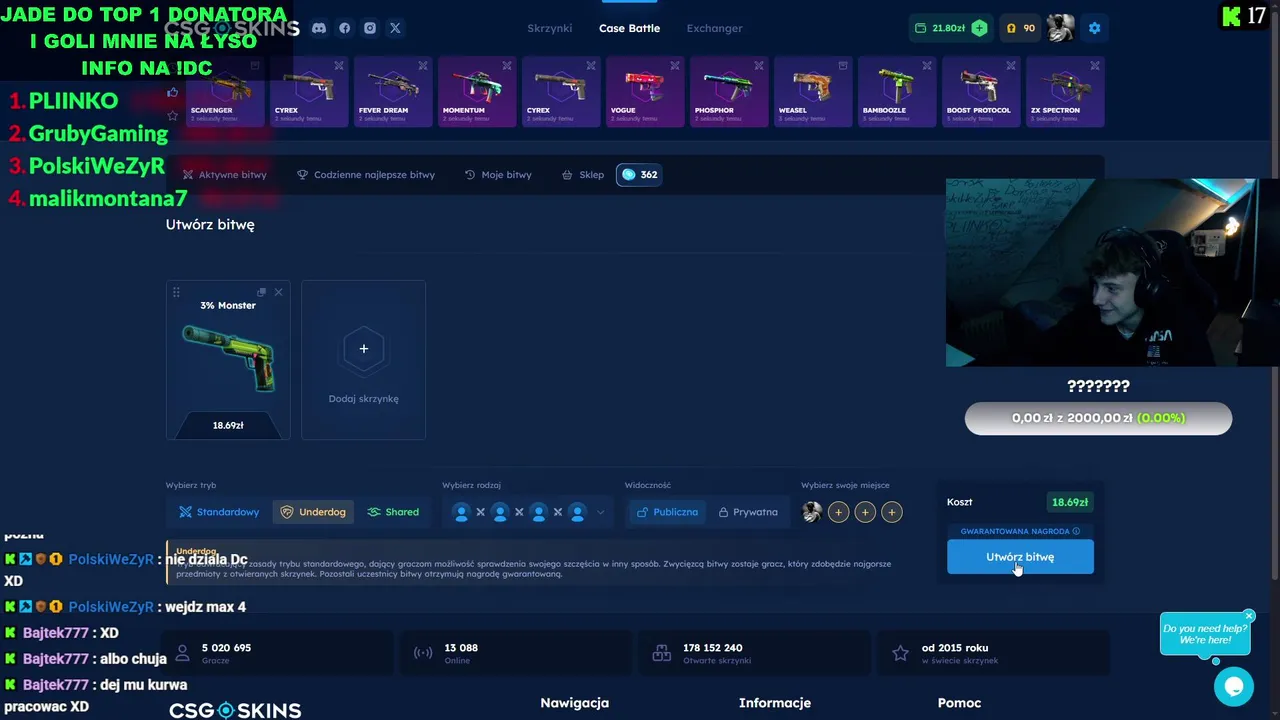Remove the 3% Monster case with X
1280x720 pixels.
click(278, 292)
